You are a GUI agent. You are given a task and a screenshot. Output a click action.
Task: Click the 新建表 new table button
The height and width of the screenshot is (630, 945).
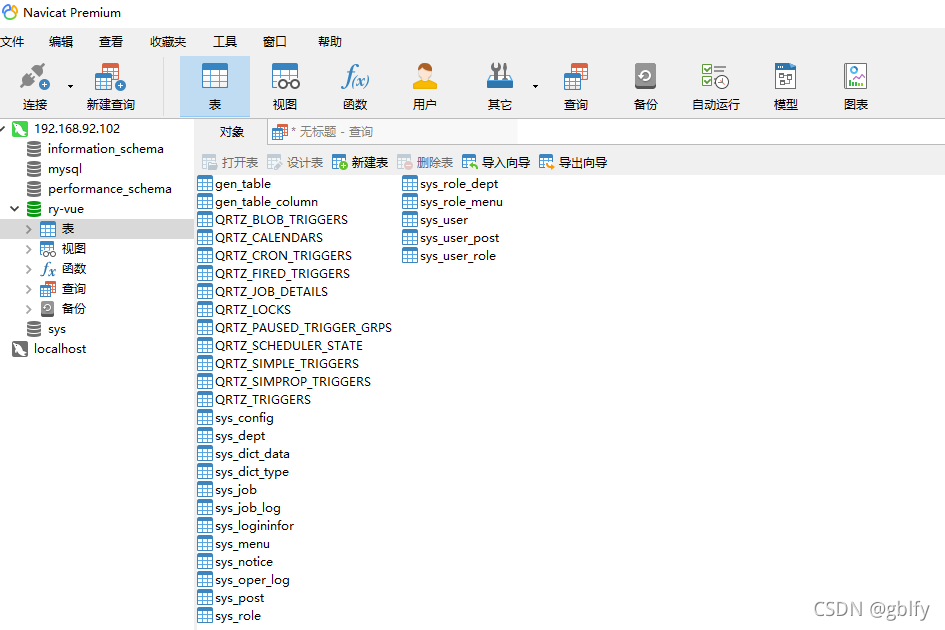point(360,162)
